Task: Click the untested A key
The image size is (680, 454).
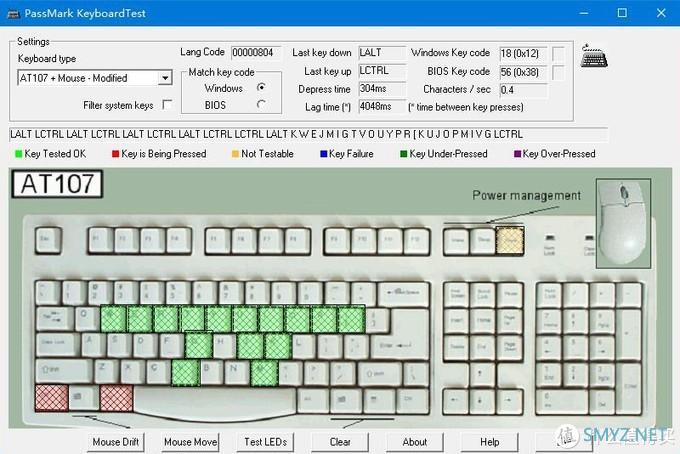Action: [x=93, y=346]
